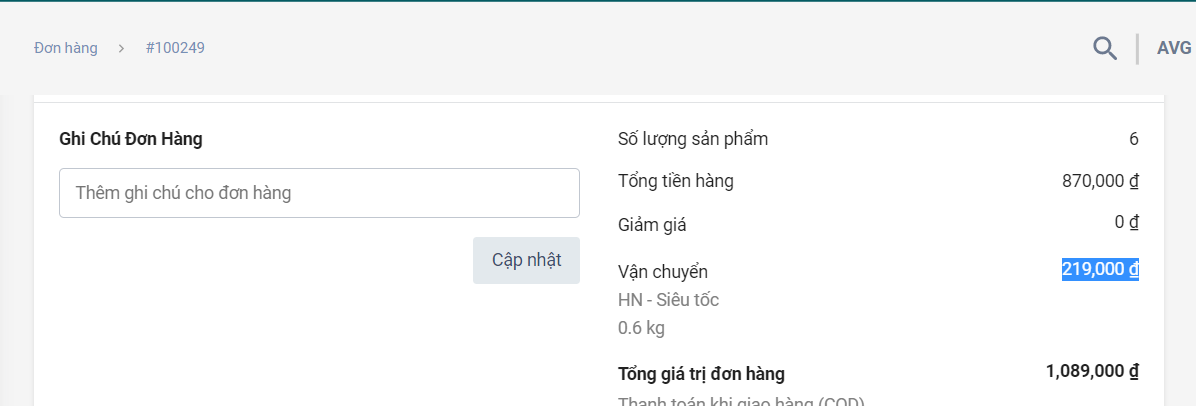The image size is (1196, 406).
Task: Click the Vận chuyển label
Action: click(x=663, y=272)
